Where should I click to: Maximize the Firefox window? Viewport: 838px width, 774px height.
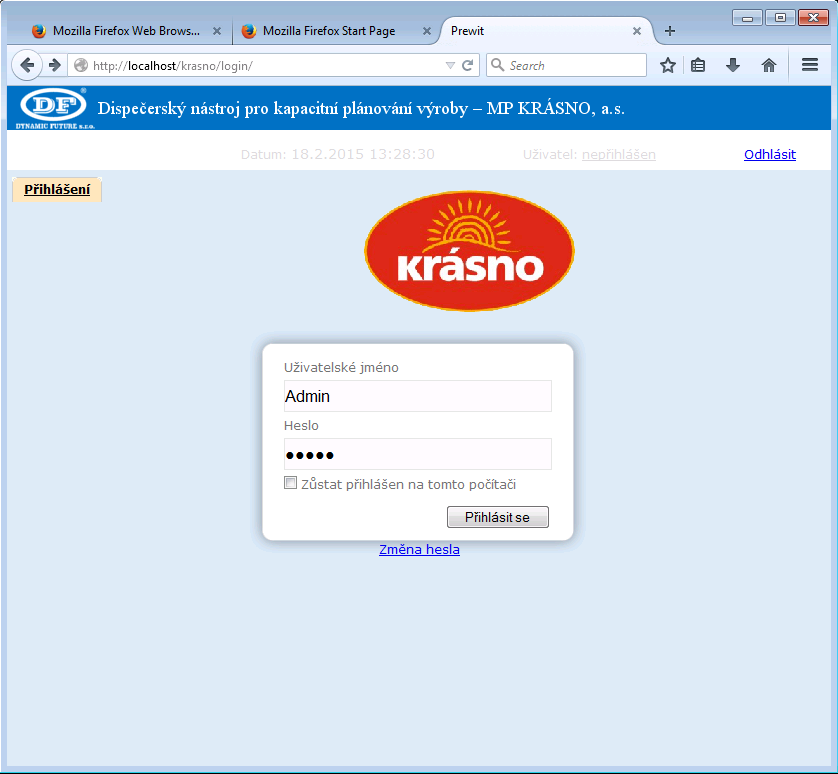780,18
